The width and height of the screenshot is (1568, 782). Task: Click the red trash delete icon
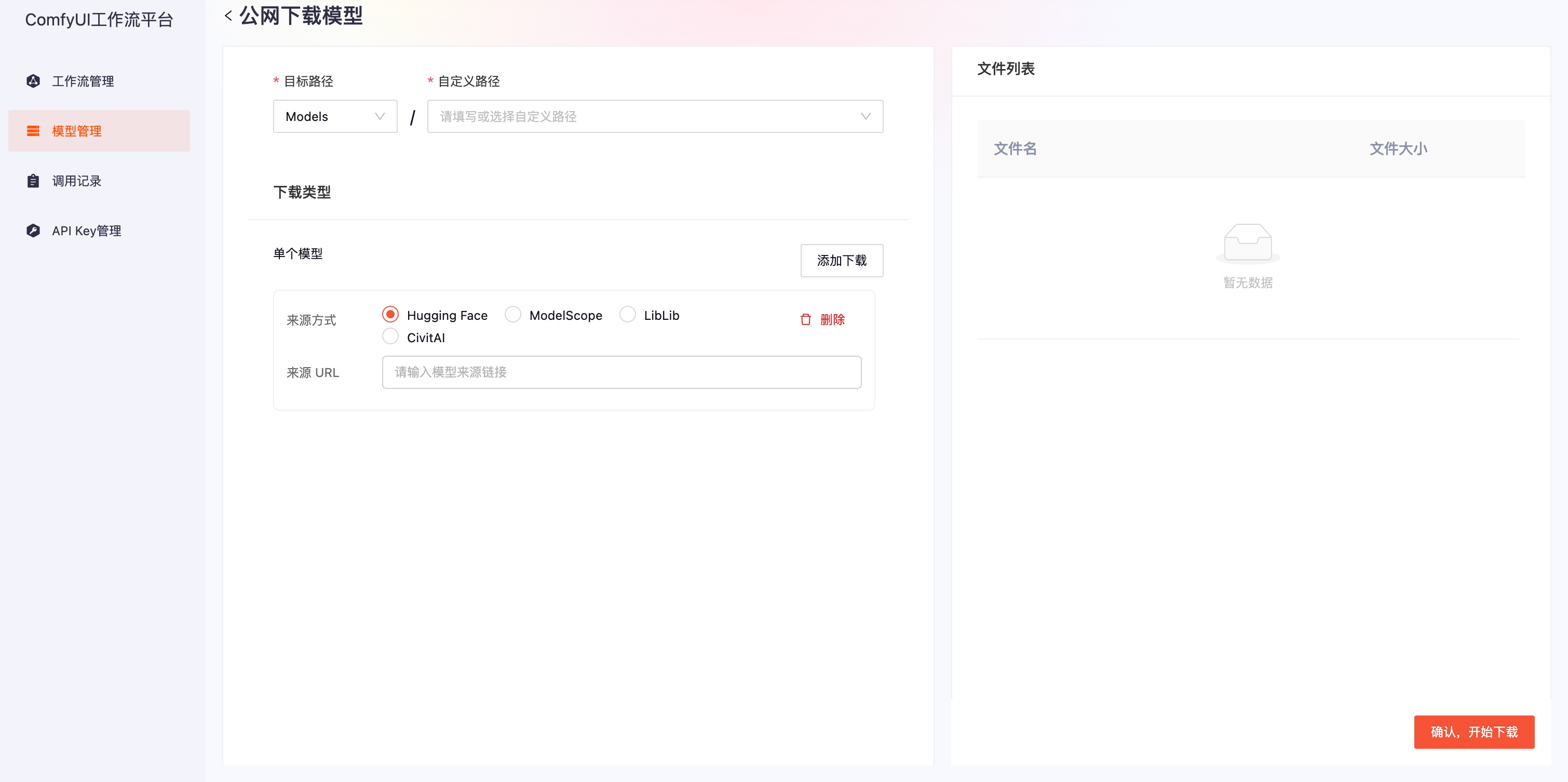pos(805,319)
